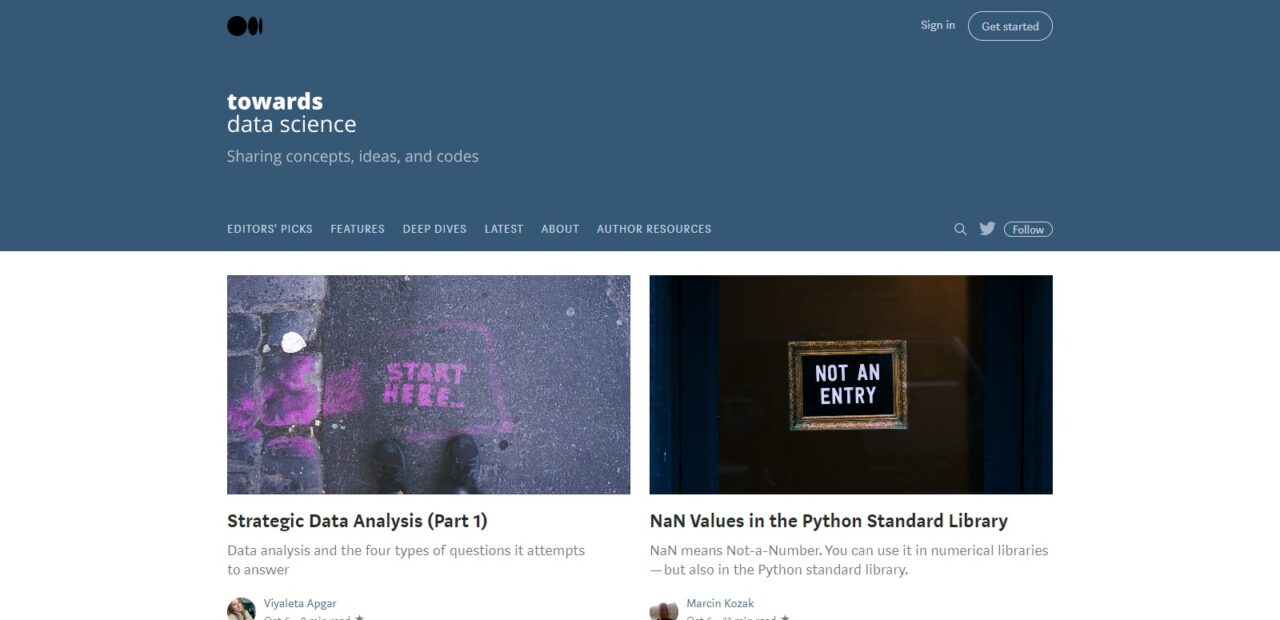Open Strategic Data Analysis (Part 1) article title
This screenshot has height=620, width=1280.
click(x=357, y=521)
